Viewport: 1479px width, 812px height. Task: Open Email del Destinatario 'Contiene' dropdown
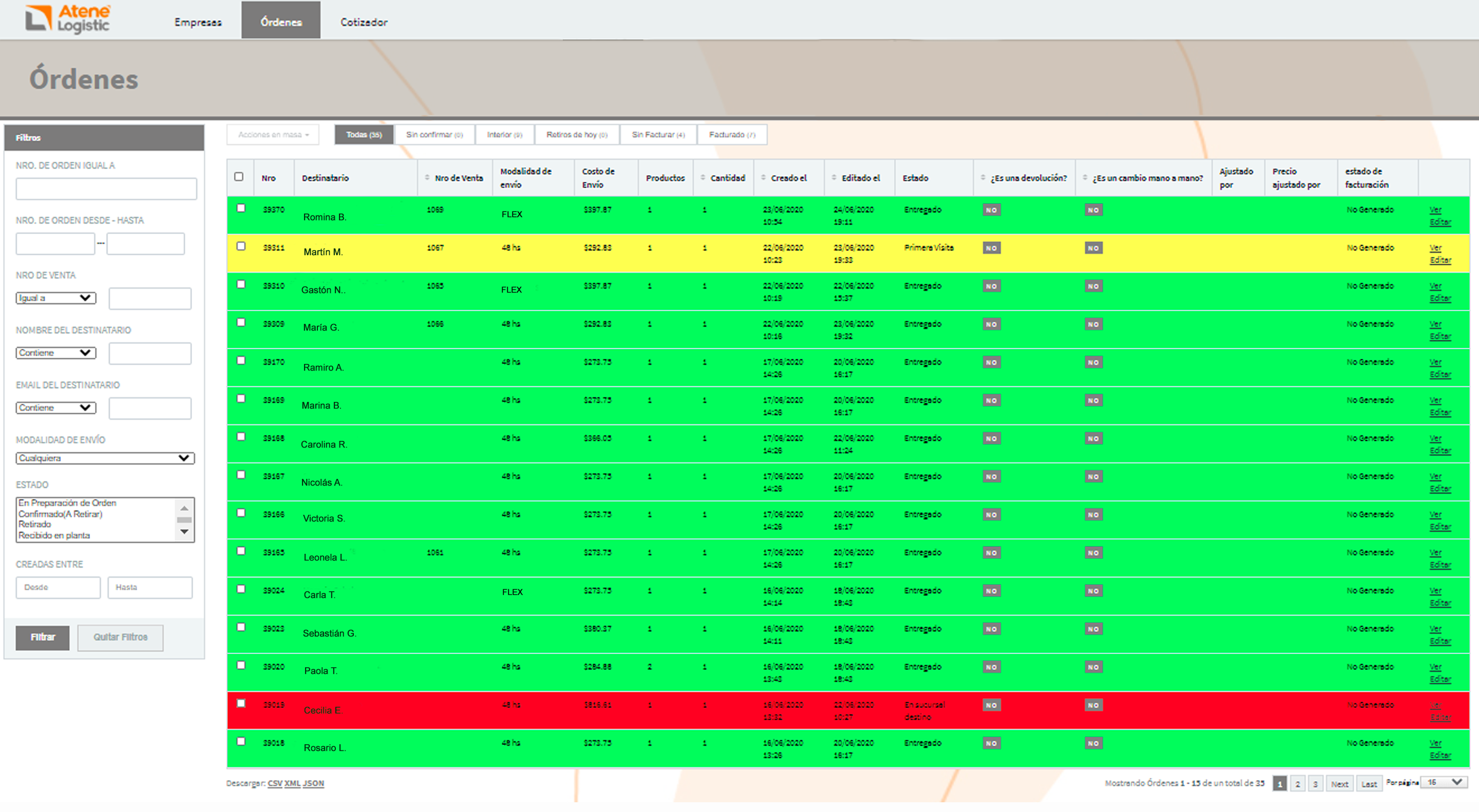(x=55, y=408)
